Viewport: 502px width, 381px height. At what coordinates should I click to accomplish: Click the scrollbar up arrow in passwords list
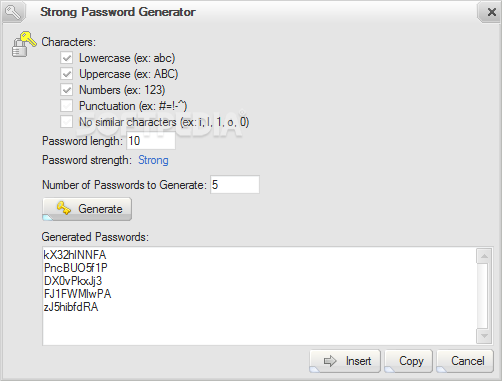click(x=484, y=256)
